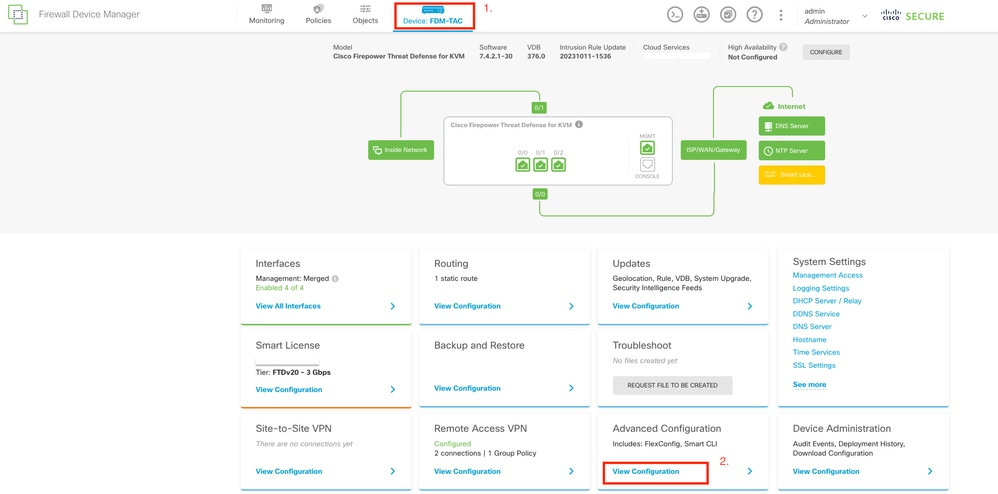Expand Routing card arrow chevron
Viewport: 998px width, 494px height.
tap(571, 306)
